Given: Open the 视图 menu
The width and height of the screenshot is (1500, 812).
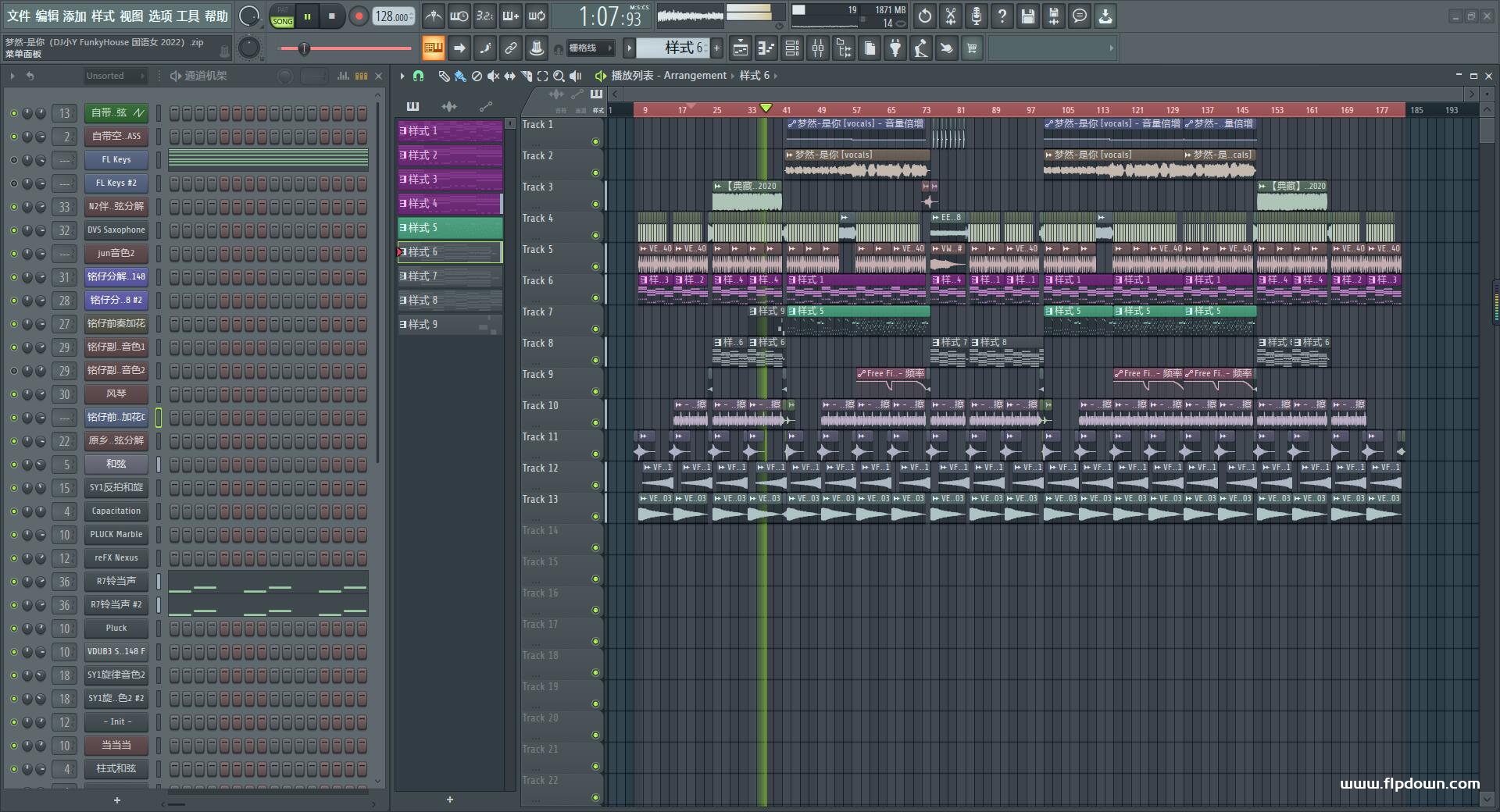Looking at the screenshot, I should point(131,16).
